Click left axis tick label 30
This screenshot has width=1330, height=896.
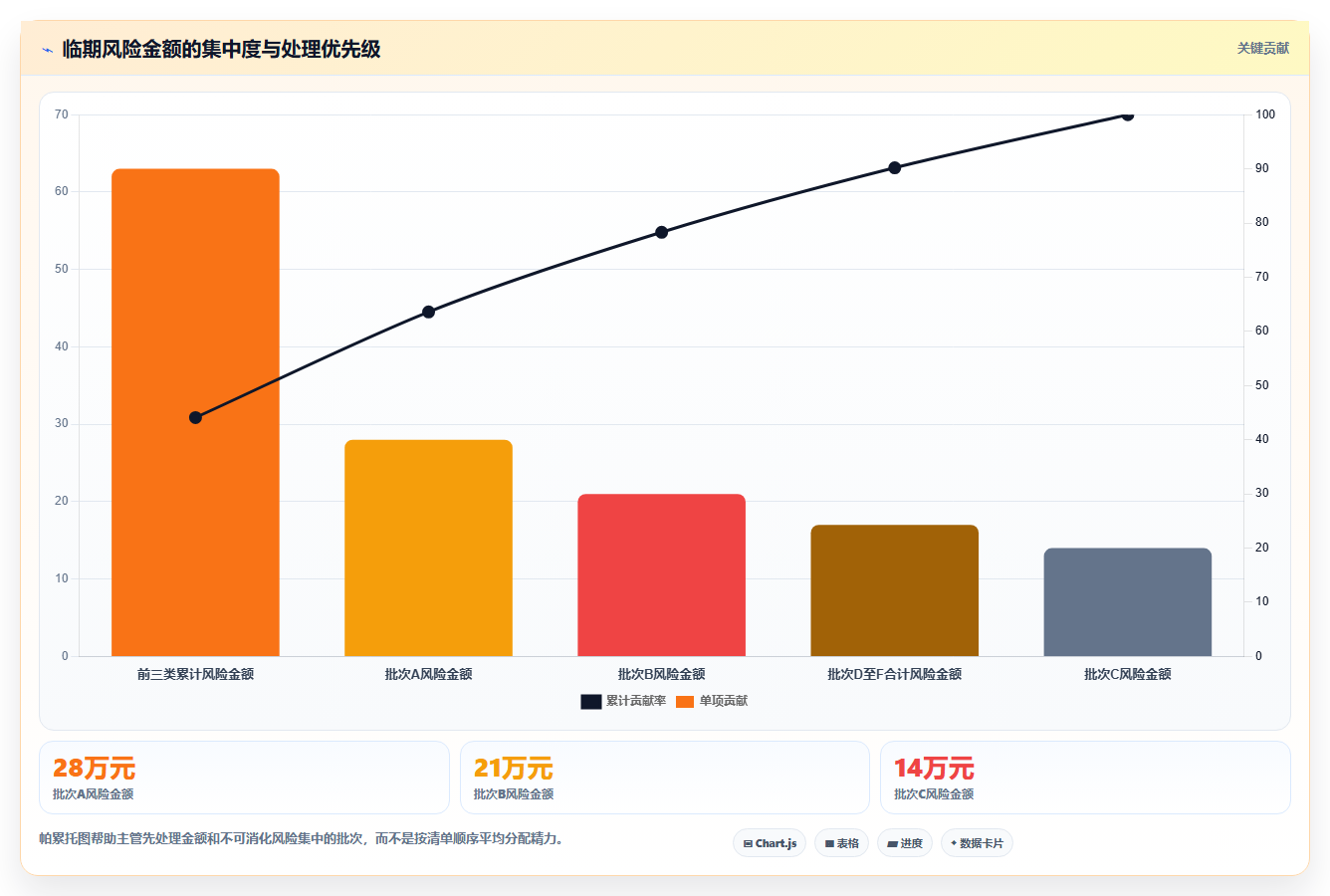click(62, 423)
